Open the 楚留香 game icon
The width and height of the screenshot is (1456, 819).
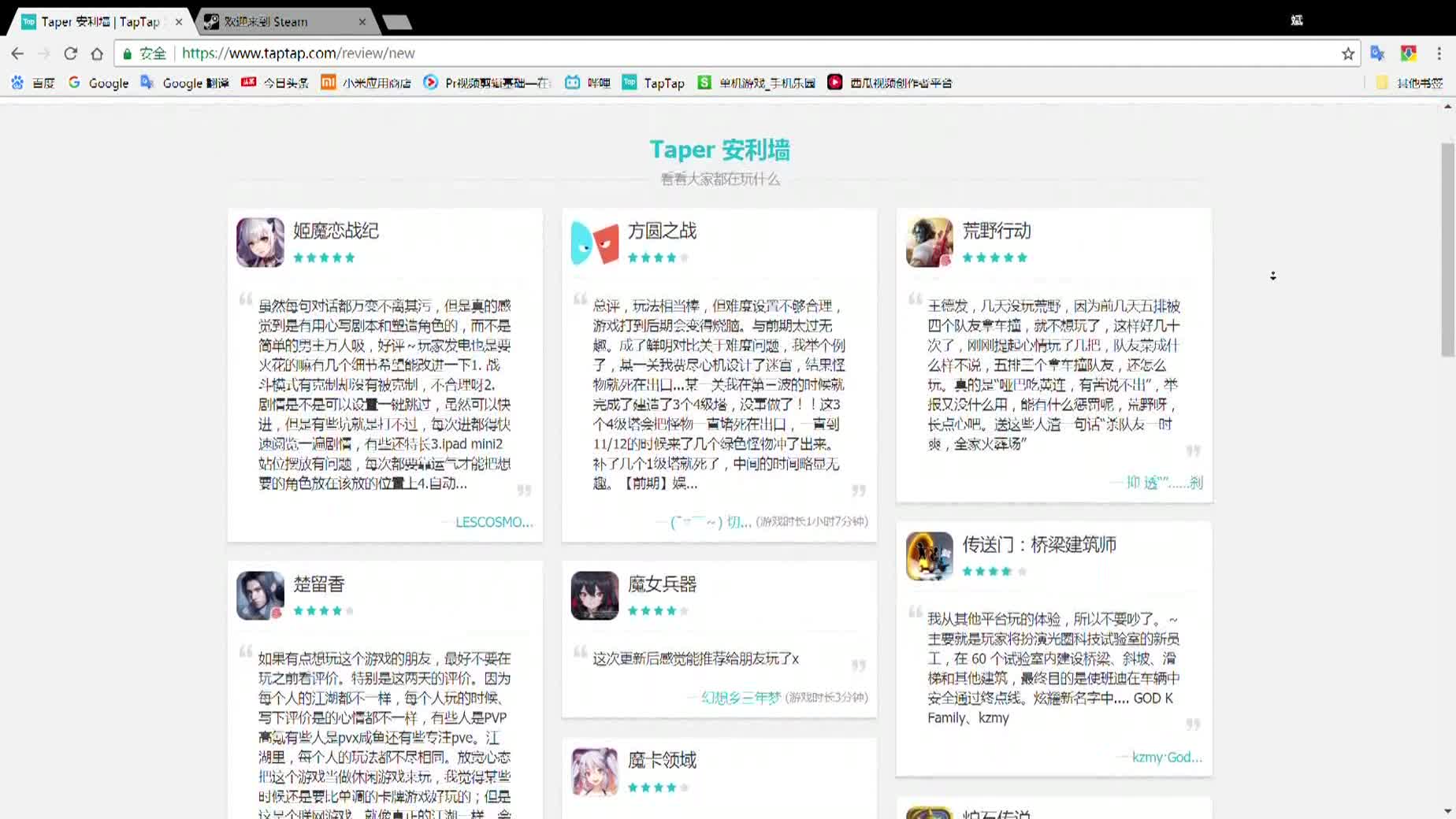tap(260, 595)
